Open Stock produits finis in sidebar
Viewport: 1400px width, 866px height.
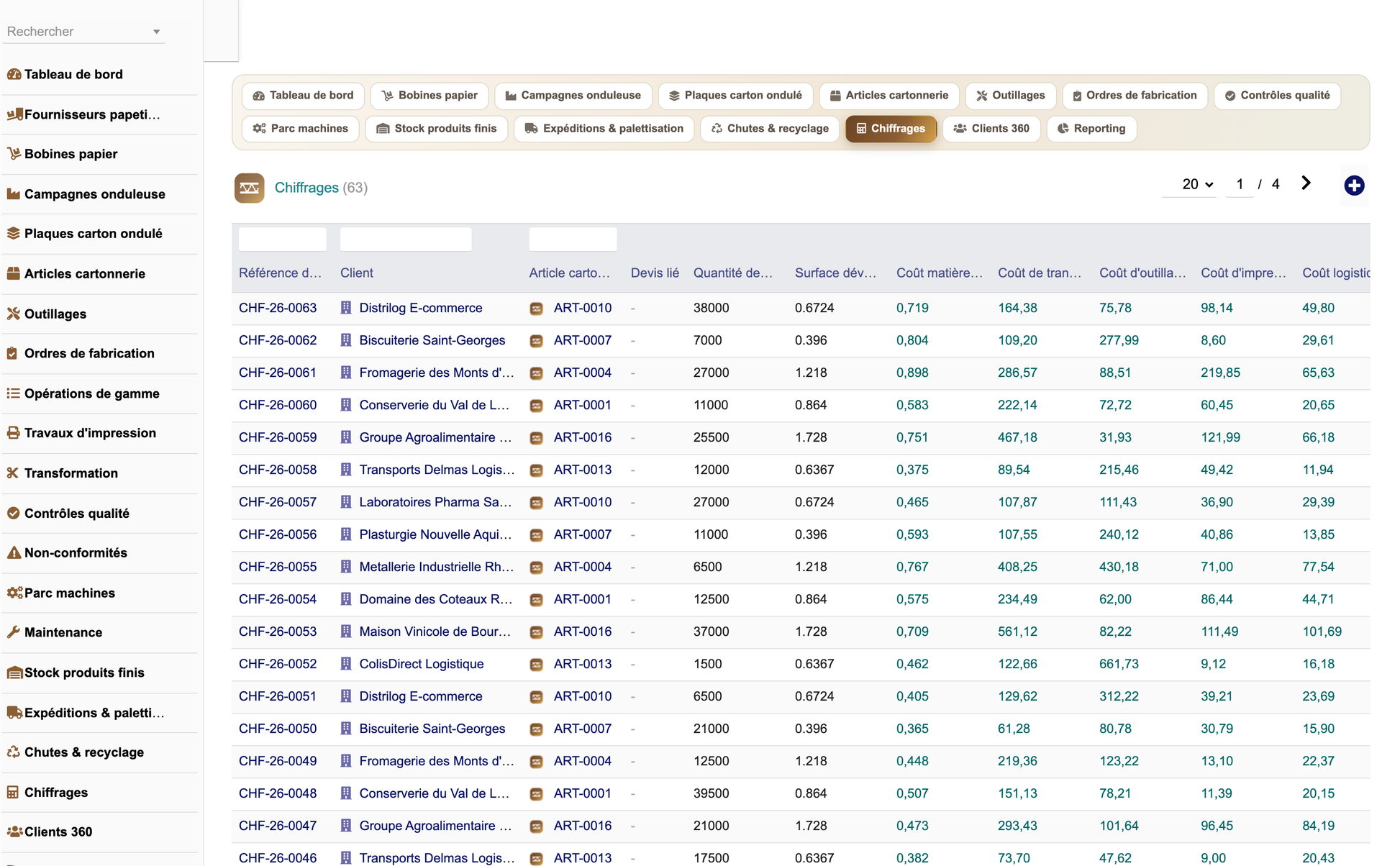(99, 673)
